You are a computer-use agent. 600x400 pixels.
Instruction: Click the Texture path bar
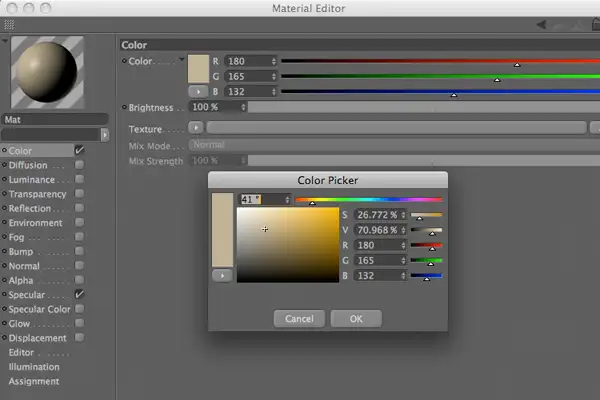(x=396, y=127)
